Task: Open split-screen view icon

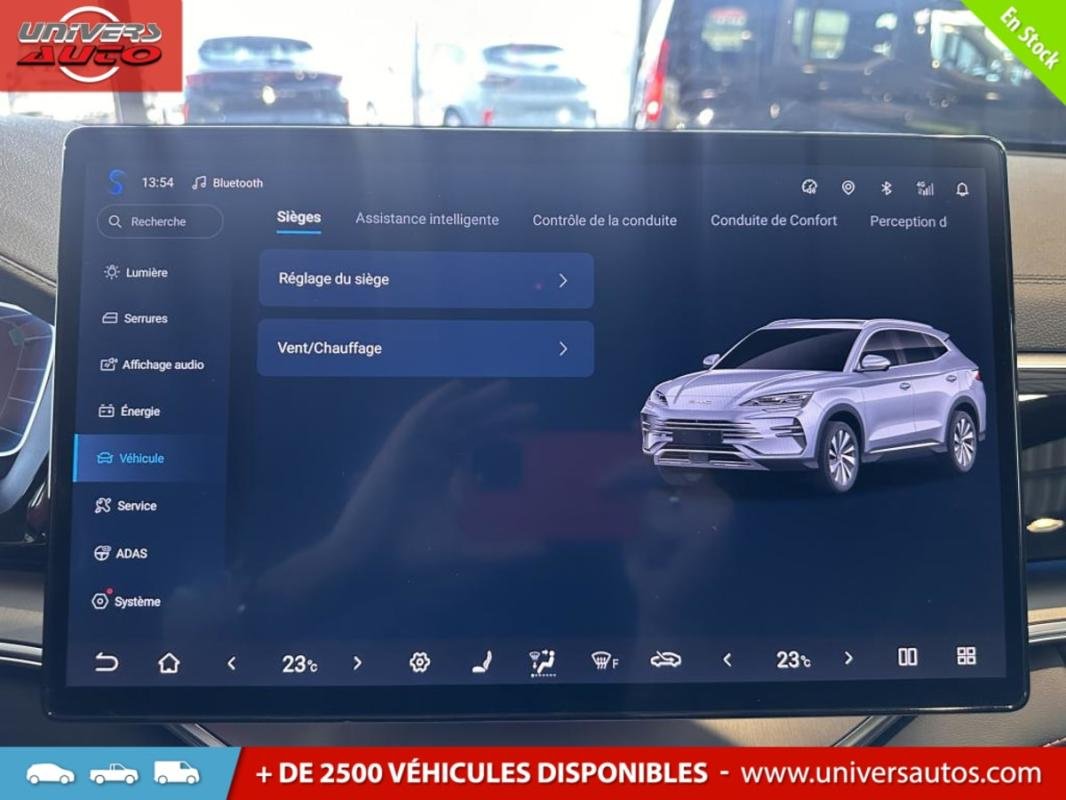Action: coord(908,657)
